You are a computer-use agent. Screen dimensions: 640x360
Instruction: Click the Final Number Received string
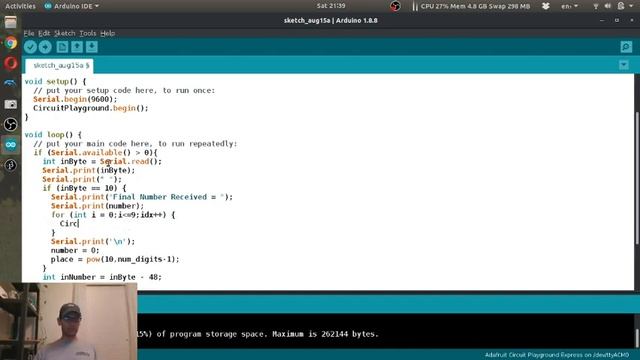pos(168,197)
